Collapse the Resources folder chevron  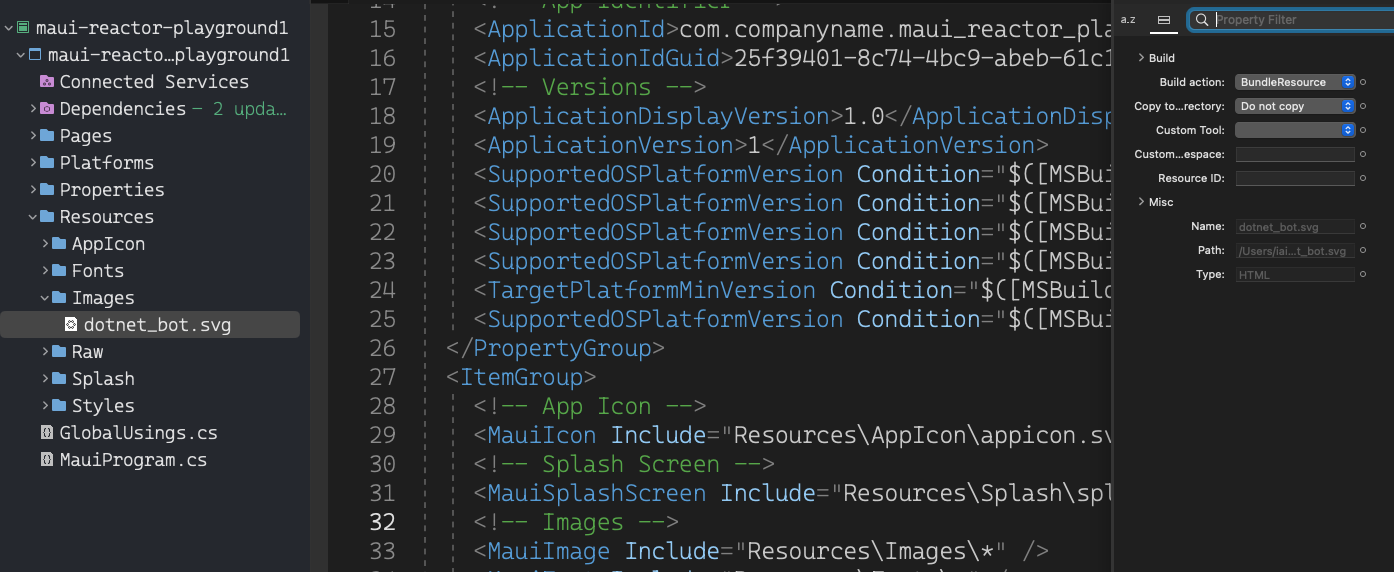pos(33,217)
